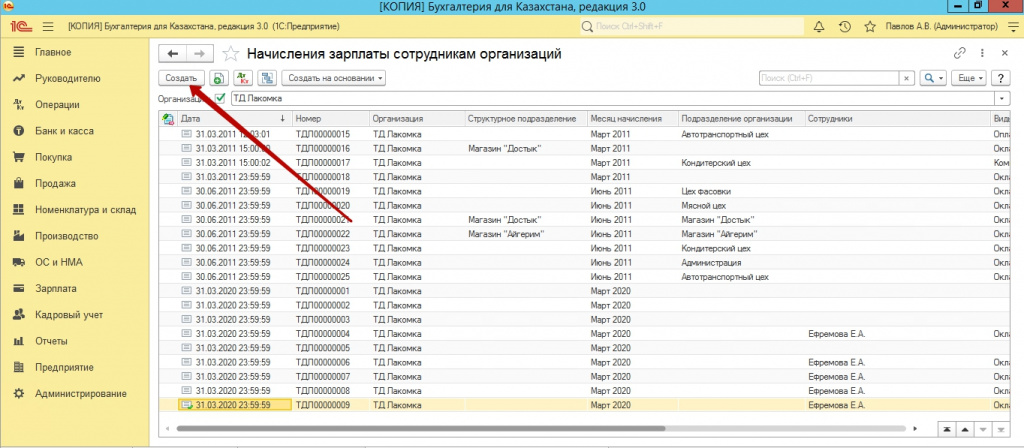Open Номенклатура и склад section
The image size is (1024, 448).
[86, 210]
